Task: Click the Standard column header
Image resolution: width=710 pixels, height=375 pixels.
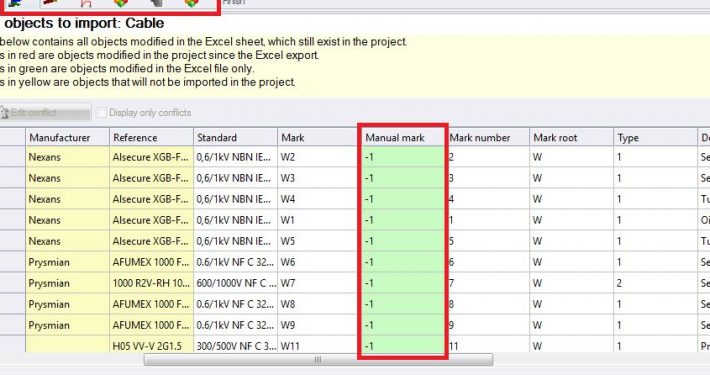Action: point(235,137)
